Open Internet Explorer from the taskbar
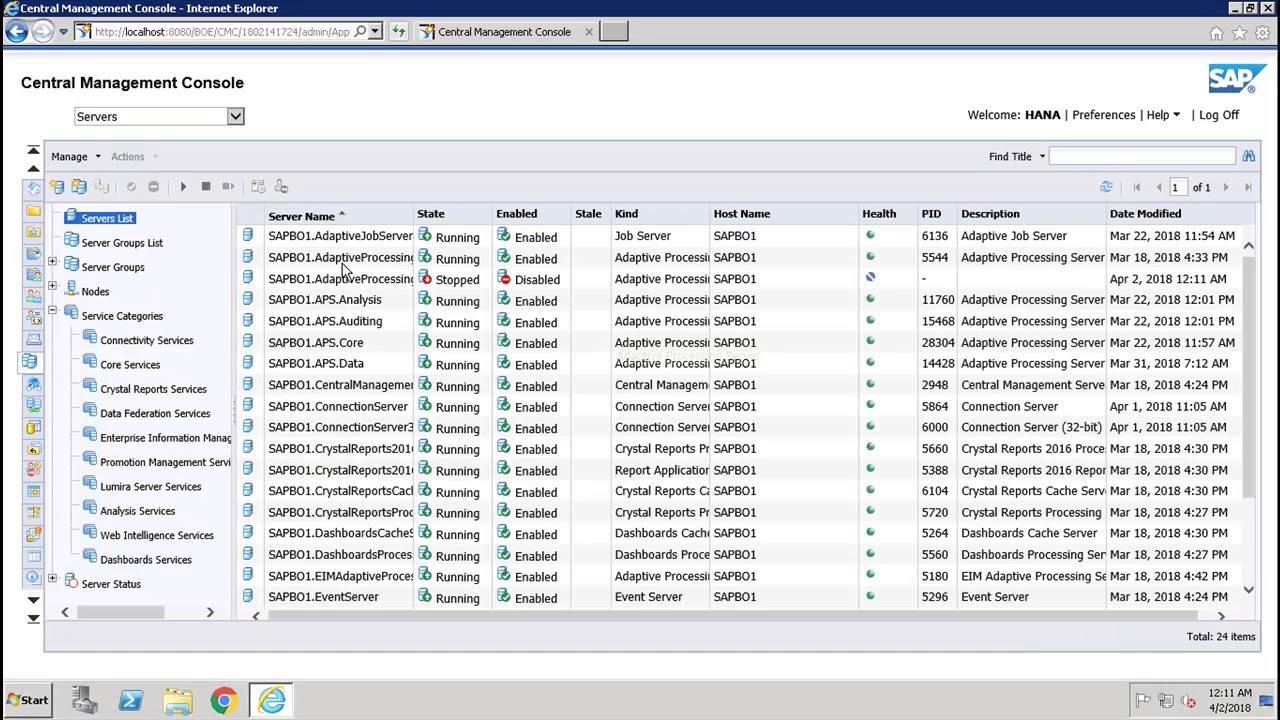 tap(271, 701)
